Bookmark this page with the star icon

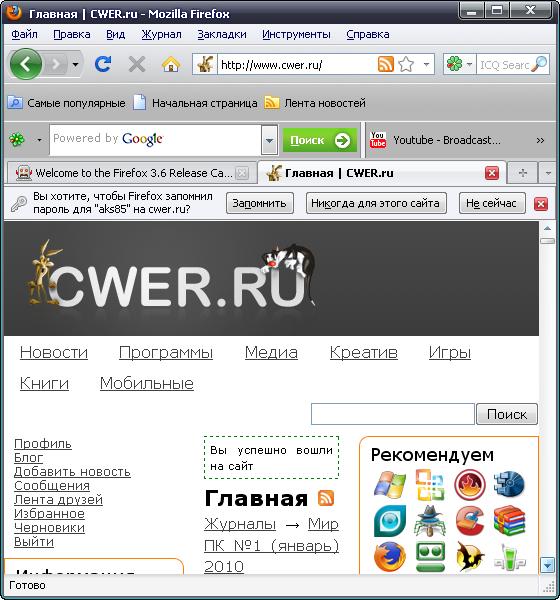pyautogui.click(x=406, y=64)
